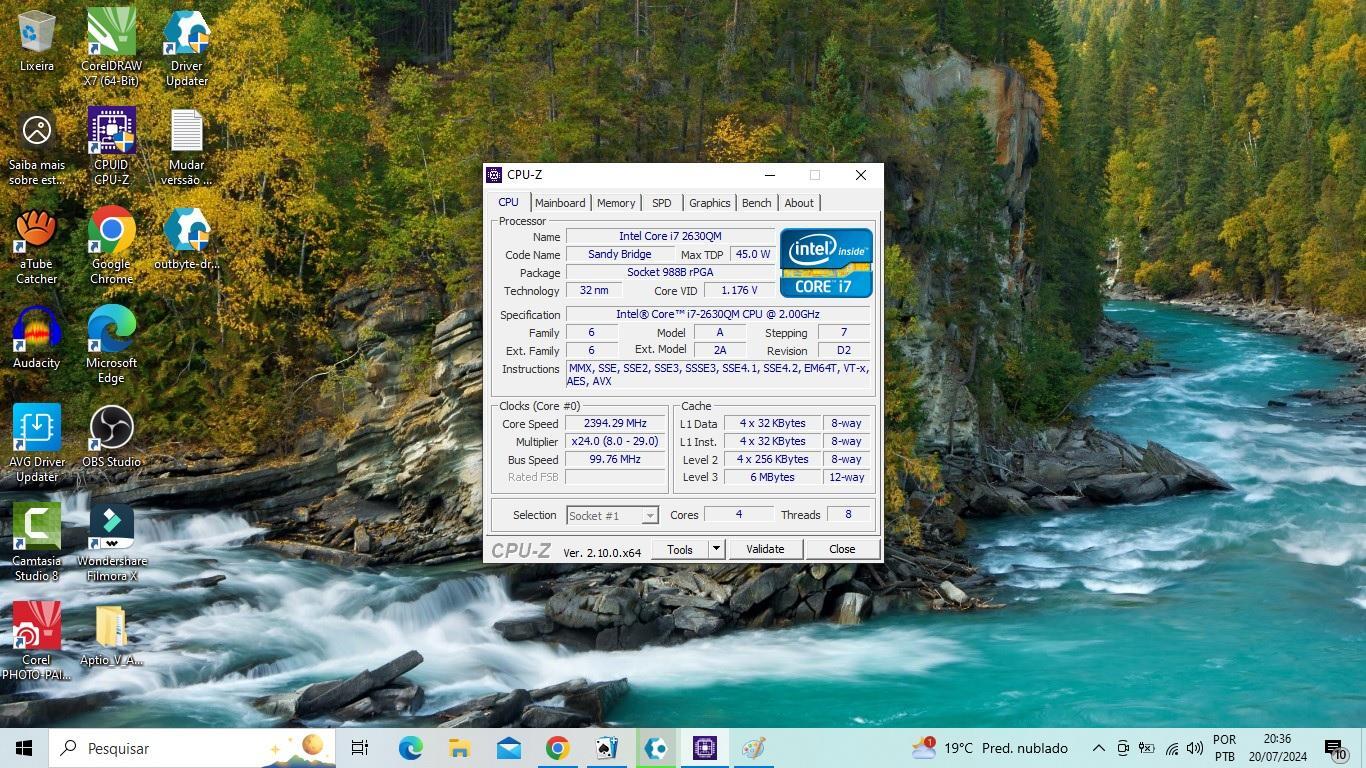Screen dimensions: 1366x768
Task: Click the Tools button
Action: [680, 549]
